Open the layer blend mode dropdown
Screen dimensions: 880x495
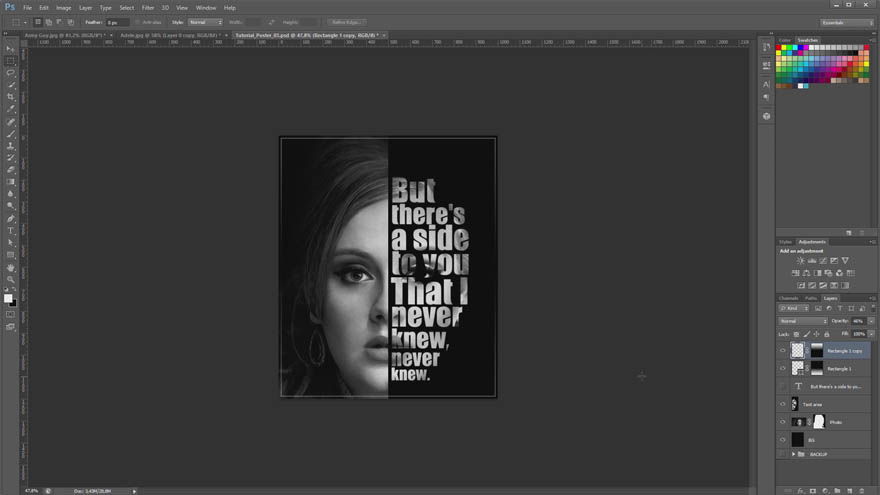pyautogui.click(x=803, y=321)
